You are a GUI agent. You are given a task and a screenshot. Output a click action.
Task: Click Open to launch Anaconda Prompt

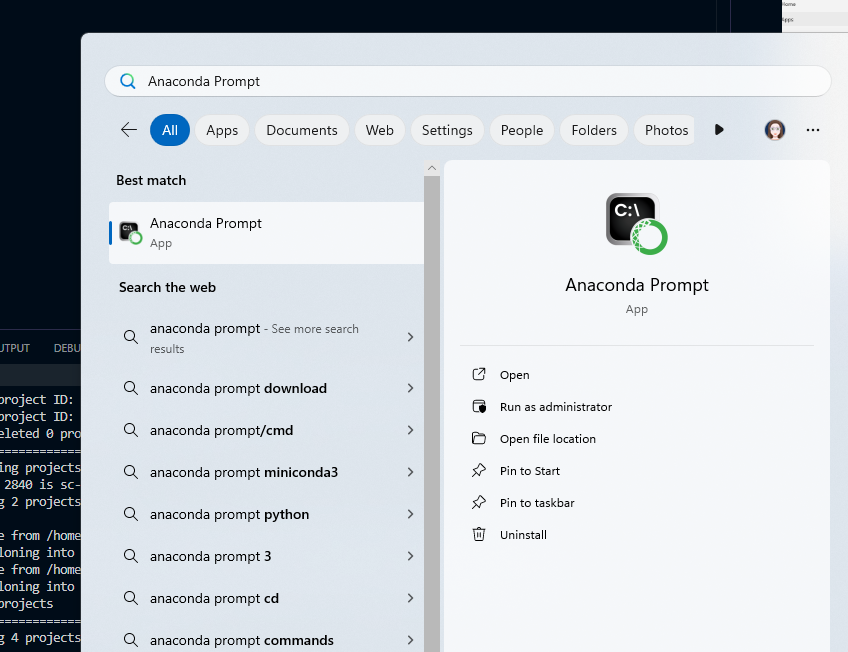click(514, 375)
